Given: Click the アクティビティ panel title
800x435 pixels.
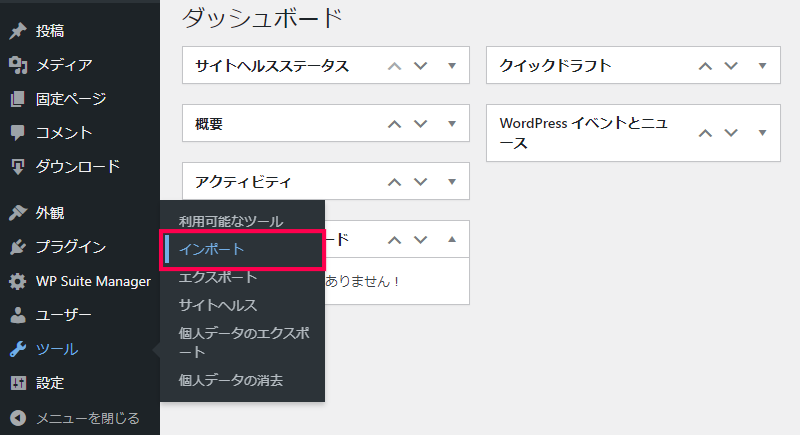Looking at the screenshot, I should coord(243,182).
